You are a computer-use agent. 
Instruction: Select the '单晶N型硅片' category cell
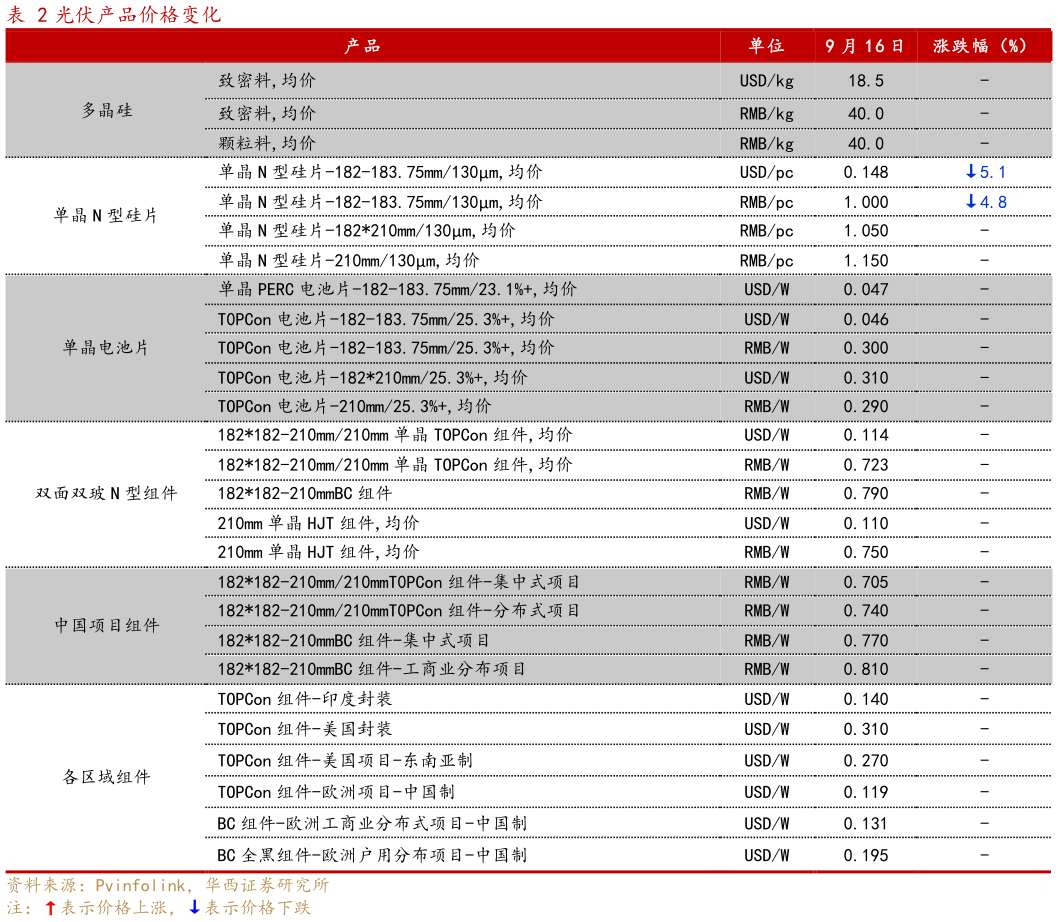(x=105, y=215)
